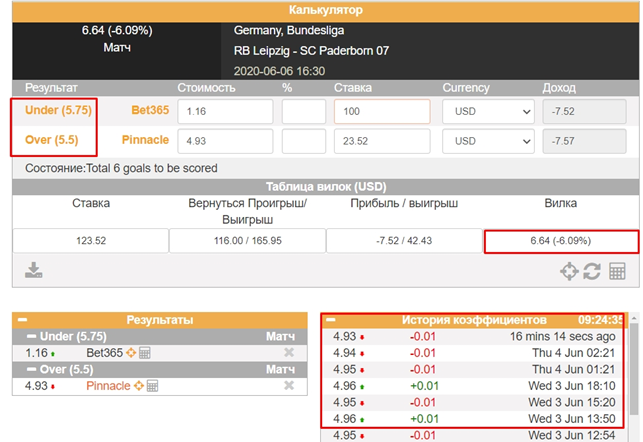The width and height of the screenshot is (643, 442).
Task: Click the Bet365 stake field showing 100
Action: 381,110
